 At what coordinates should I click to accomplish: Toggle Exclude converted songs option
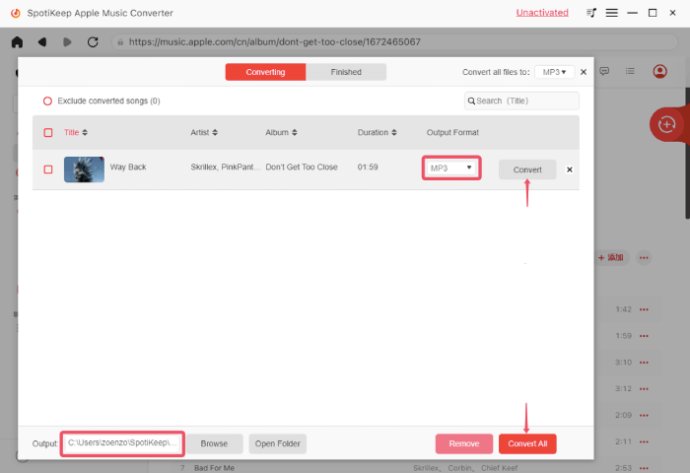(48, 101)
